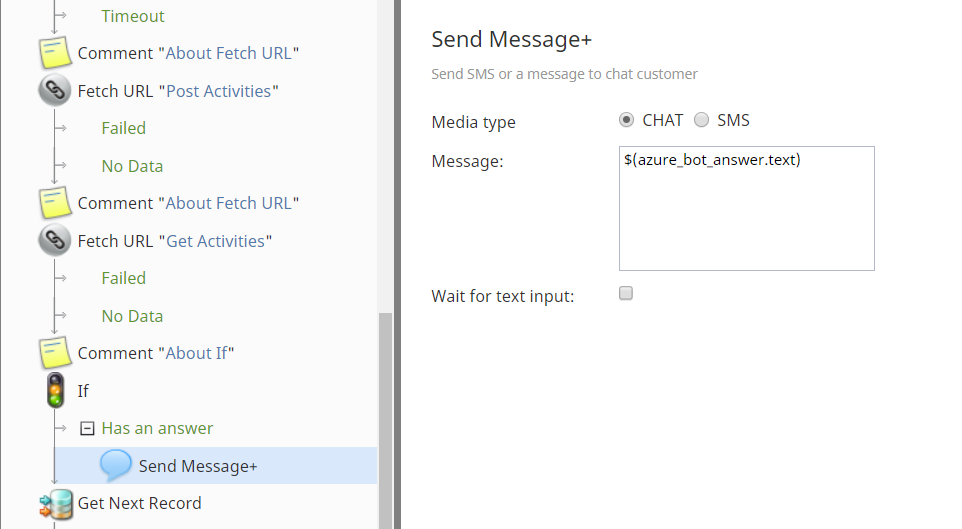Viewport: 962px width, 529px height.
Task: Select the No Data exit under Post Activities
Action: click(x=132, y=166)
